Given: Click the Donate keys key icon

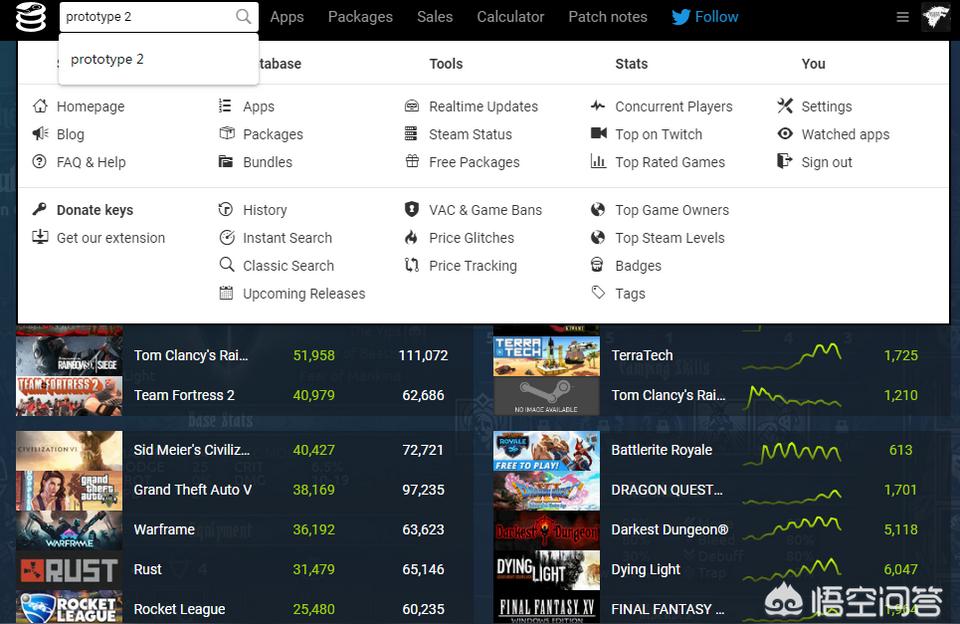Looking at the screenshot, I should (x=40, y=209).
